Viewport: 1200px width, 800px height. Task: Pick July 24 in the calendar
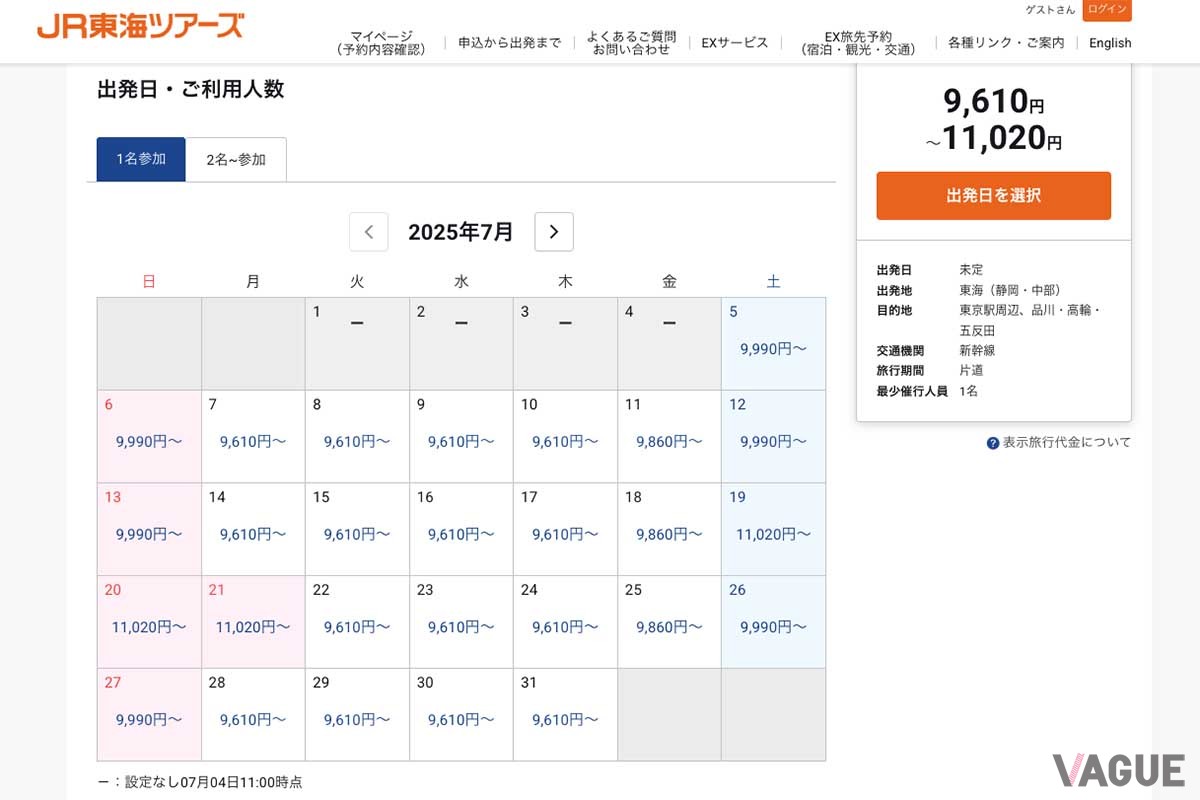click(565, 622)
